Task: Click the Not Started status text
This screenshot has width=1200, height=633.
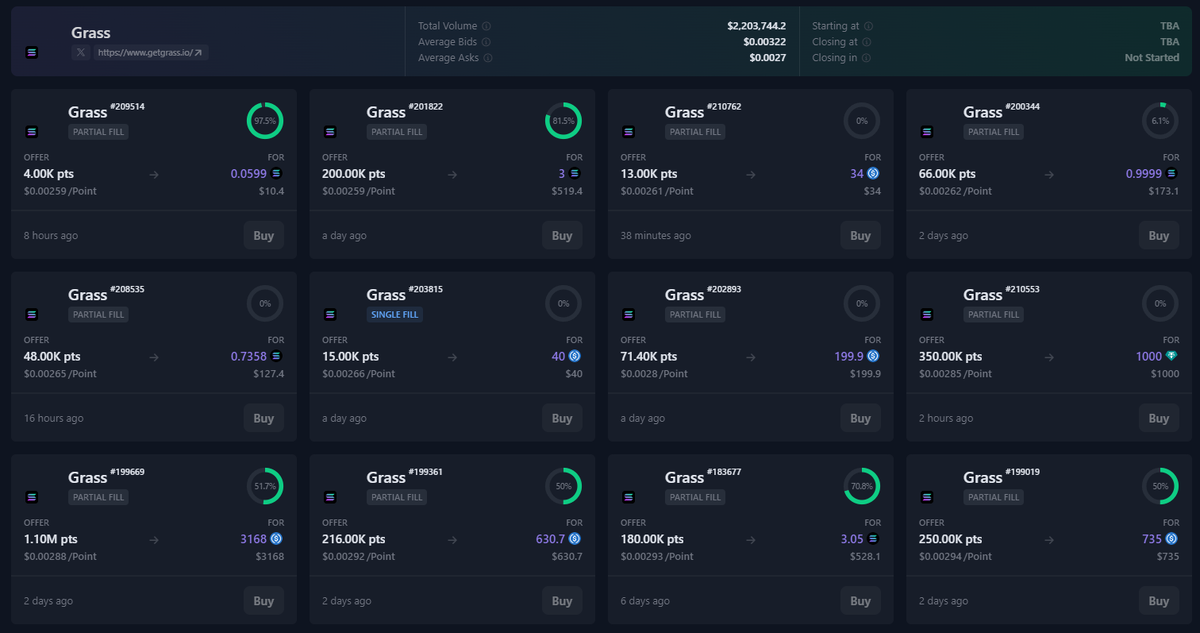Action: click(1152, 58)
